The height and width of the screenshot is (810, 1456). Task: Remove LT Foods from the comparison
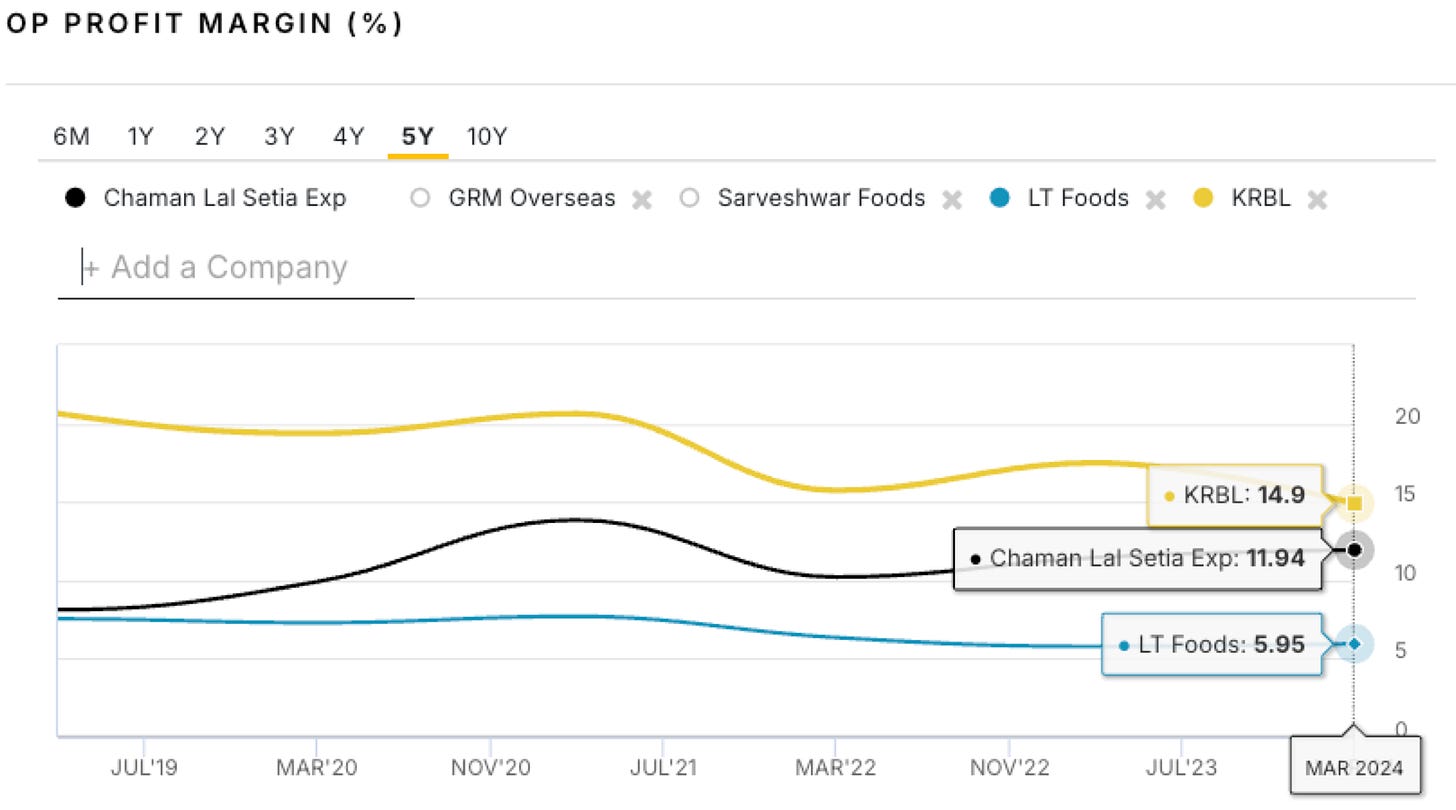[x=1156, y=198]
